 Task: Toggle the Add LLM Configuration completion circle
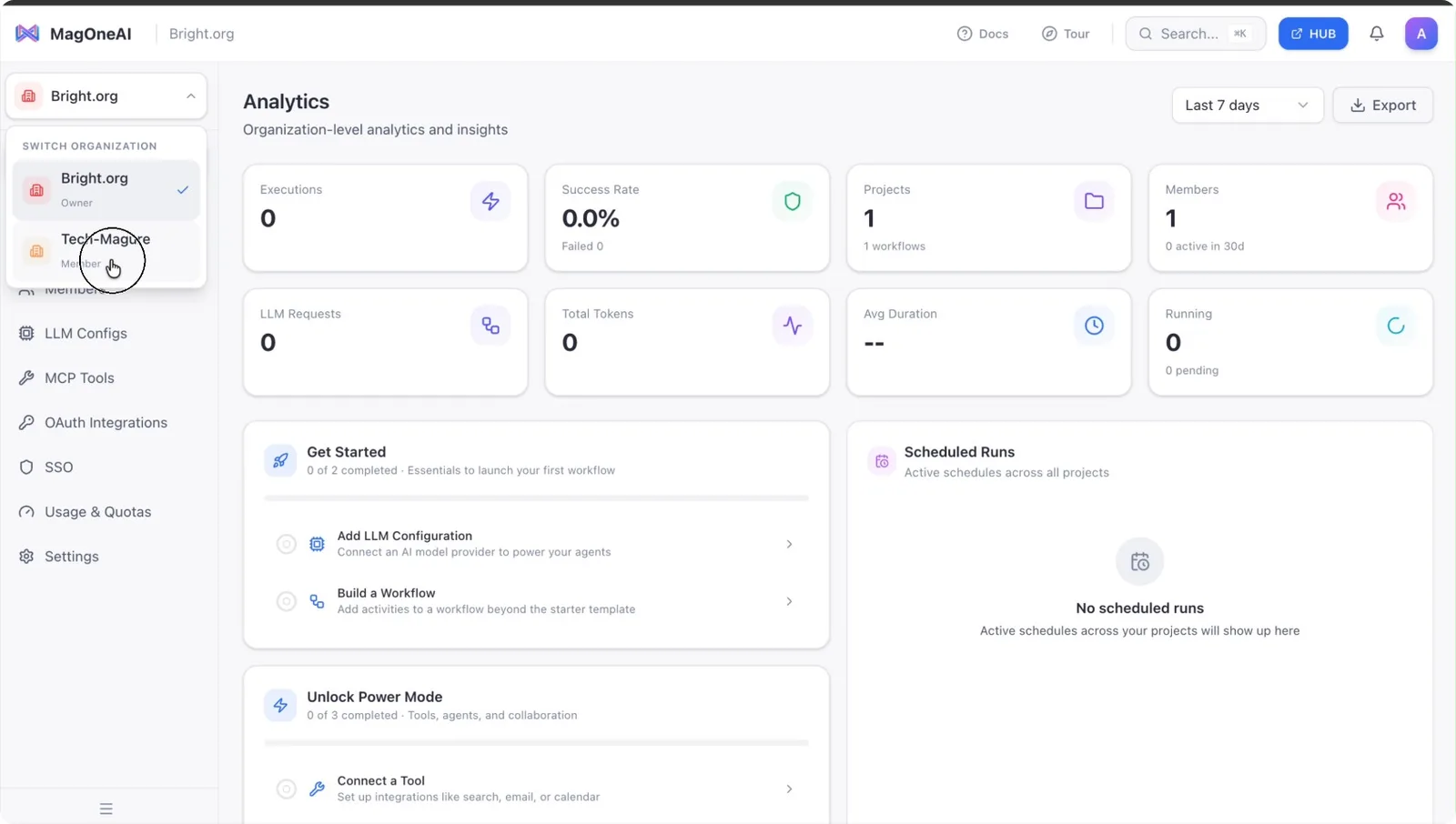coord(286,544)
